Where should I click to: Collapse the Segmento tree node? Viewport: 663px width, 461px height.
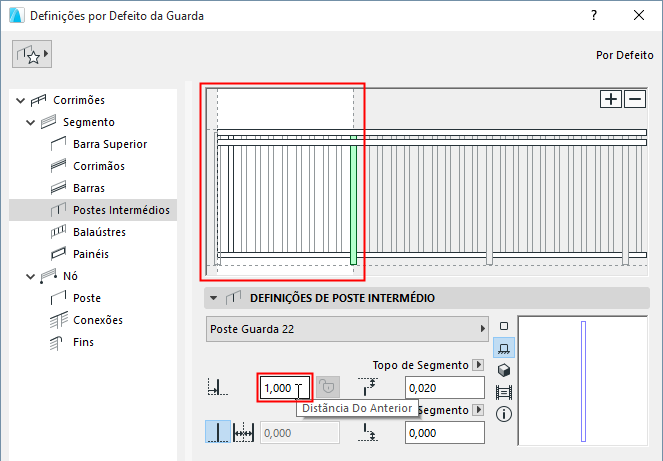coord(30,123)
